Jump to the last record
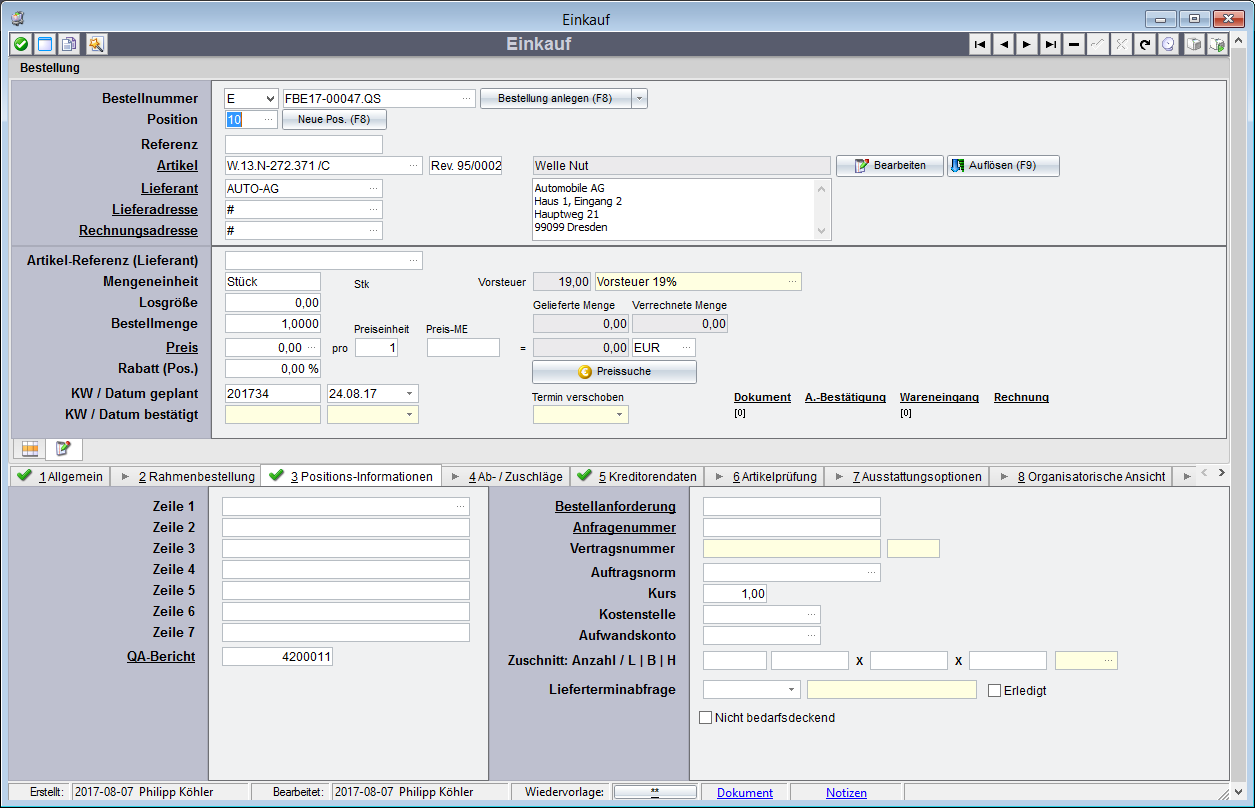This screenshot has height=808, width=1255. click(x=1051, y=44)
